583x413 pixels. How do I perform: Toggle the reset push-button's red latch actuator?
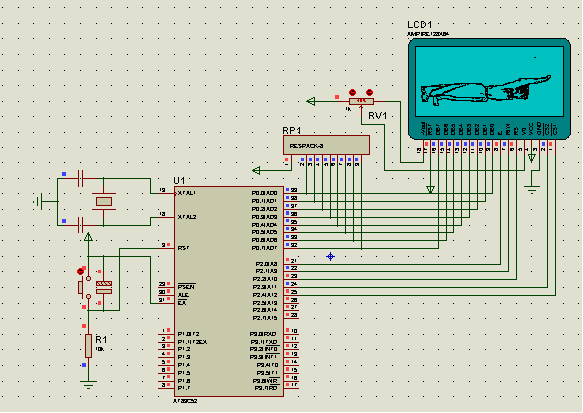coord(80,271)
